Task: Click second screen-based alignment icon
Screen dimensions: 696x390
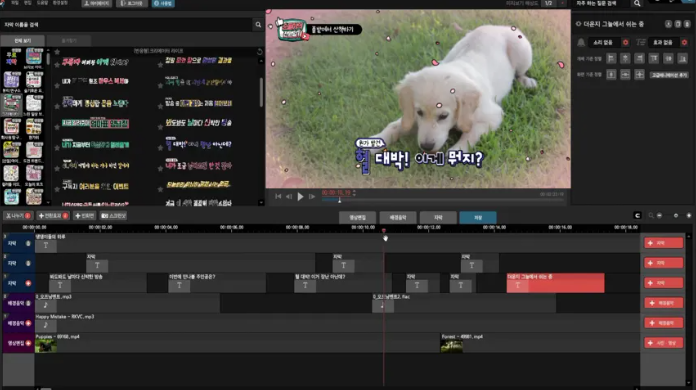Action: pos(625,75)
